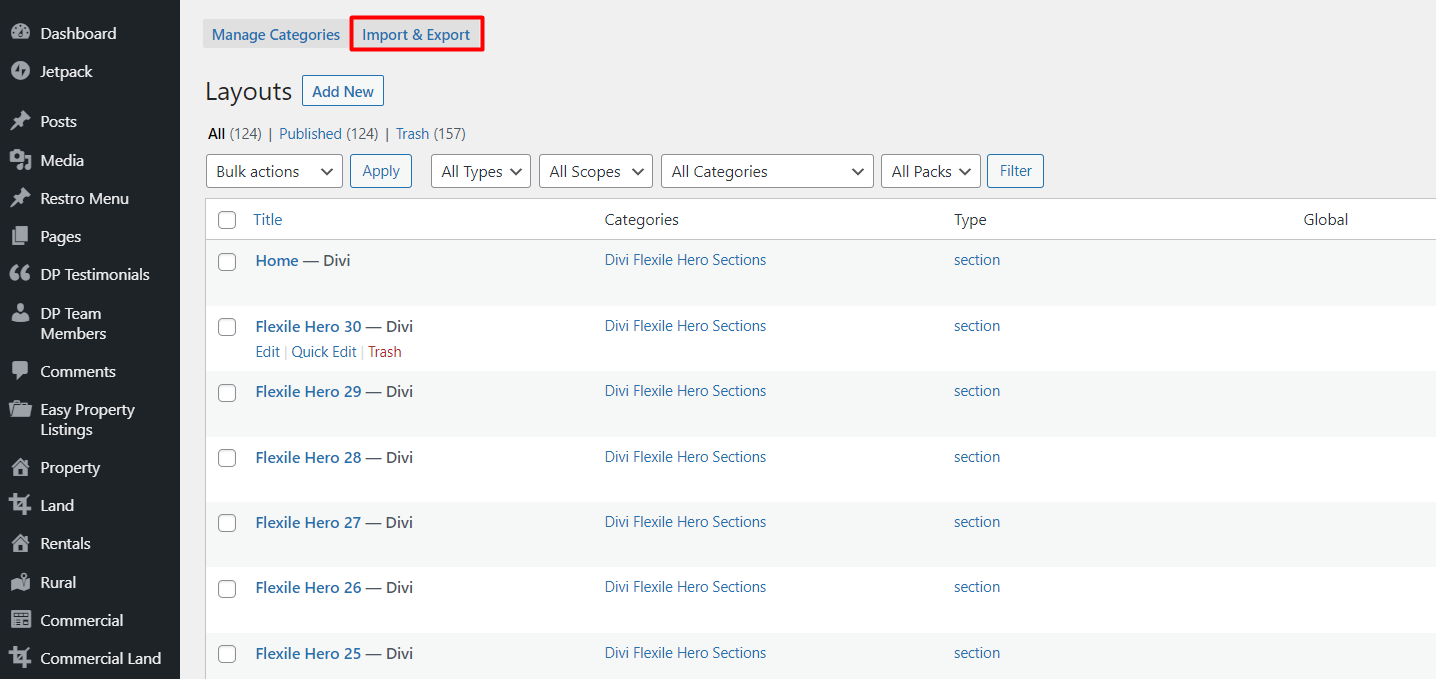Open the Jetpack admin panel
1436x679 pixels.
65,71
